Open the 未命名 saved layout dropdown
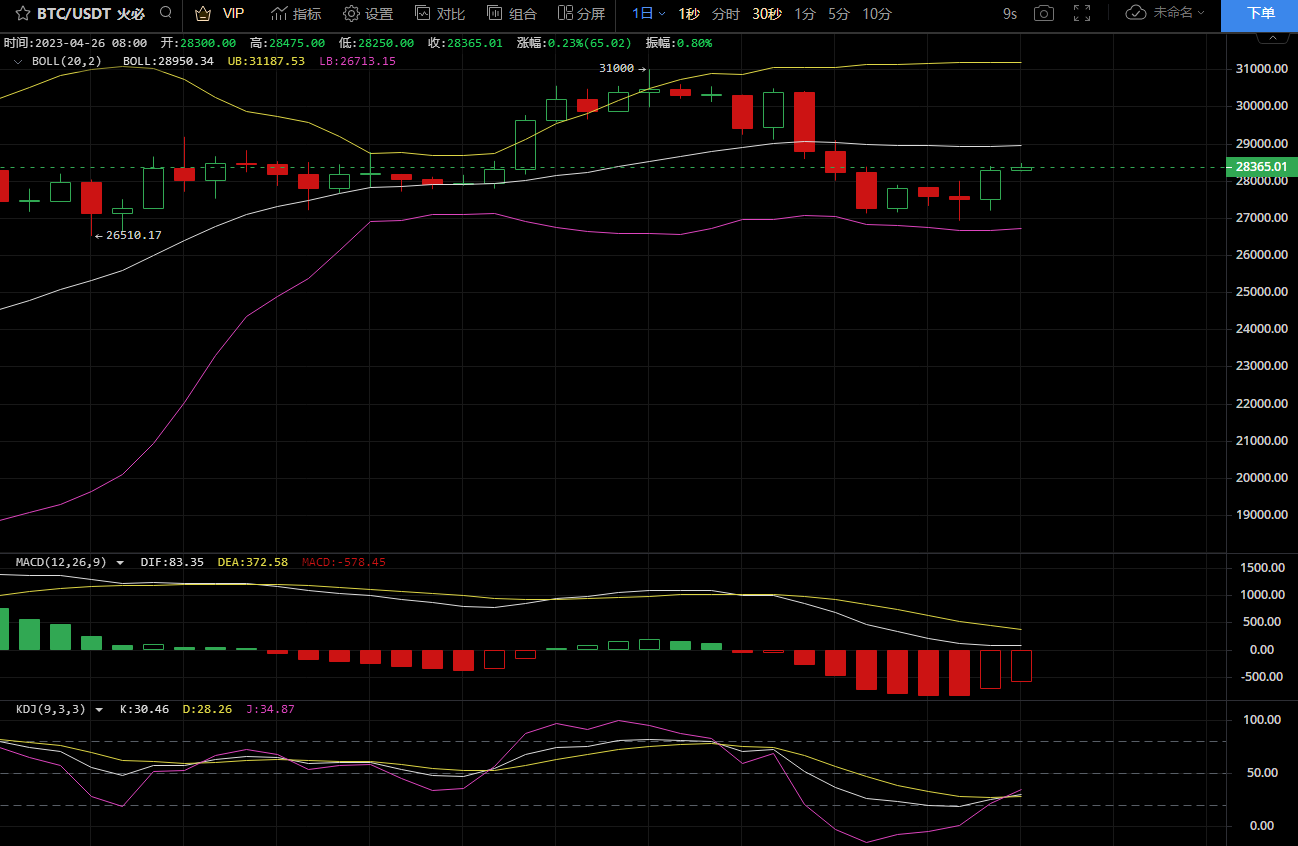Image resolution: width=1298 pixels, height=846 pixels. click(x=1165, y=14)
